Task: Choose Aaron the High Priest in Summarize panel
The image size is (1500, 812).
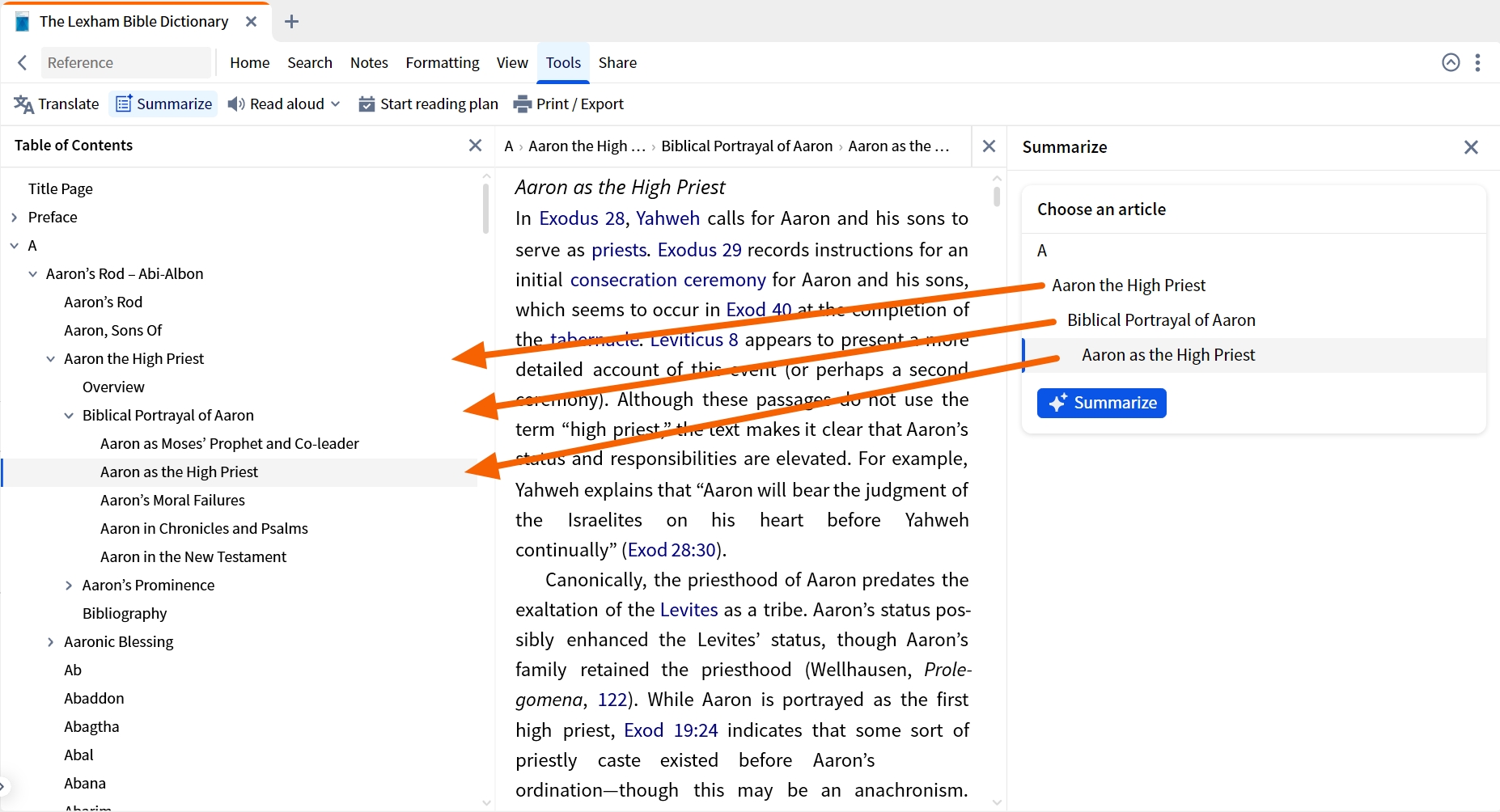Action: [1129, 285]
